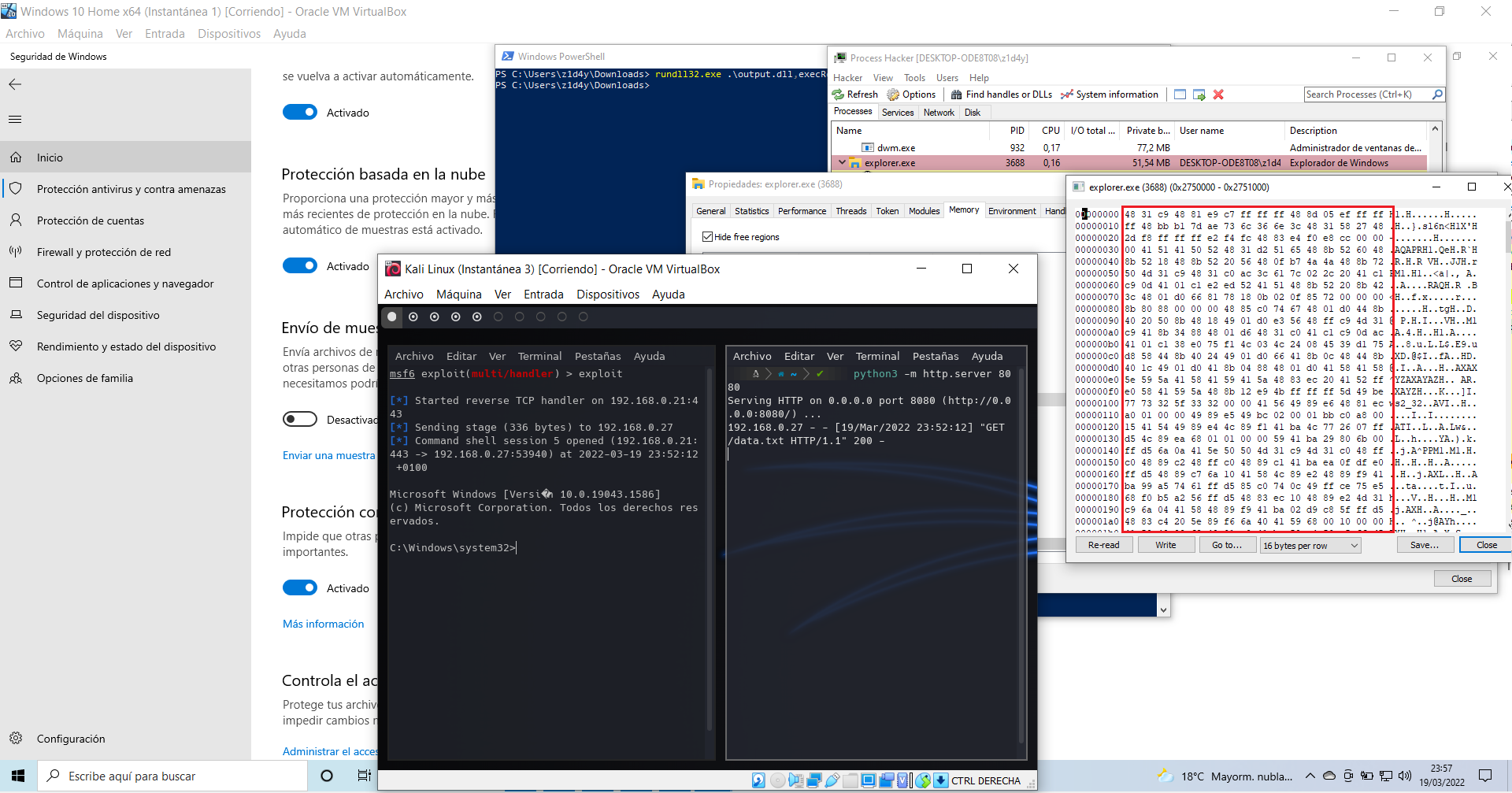This screenshot has height=793, width=1512.
Task: Click the Windows taskbar search box
Action: point(172,776)
